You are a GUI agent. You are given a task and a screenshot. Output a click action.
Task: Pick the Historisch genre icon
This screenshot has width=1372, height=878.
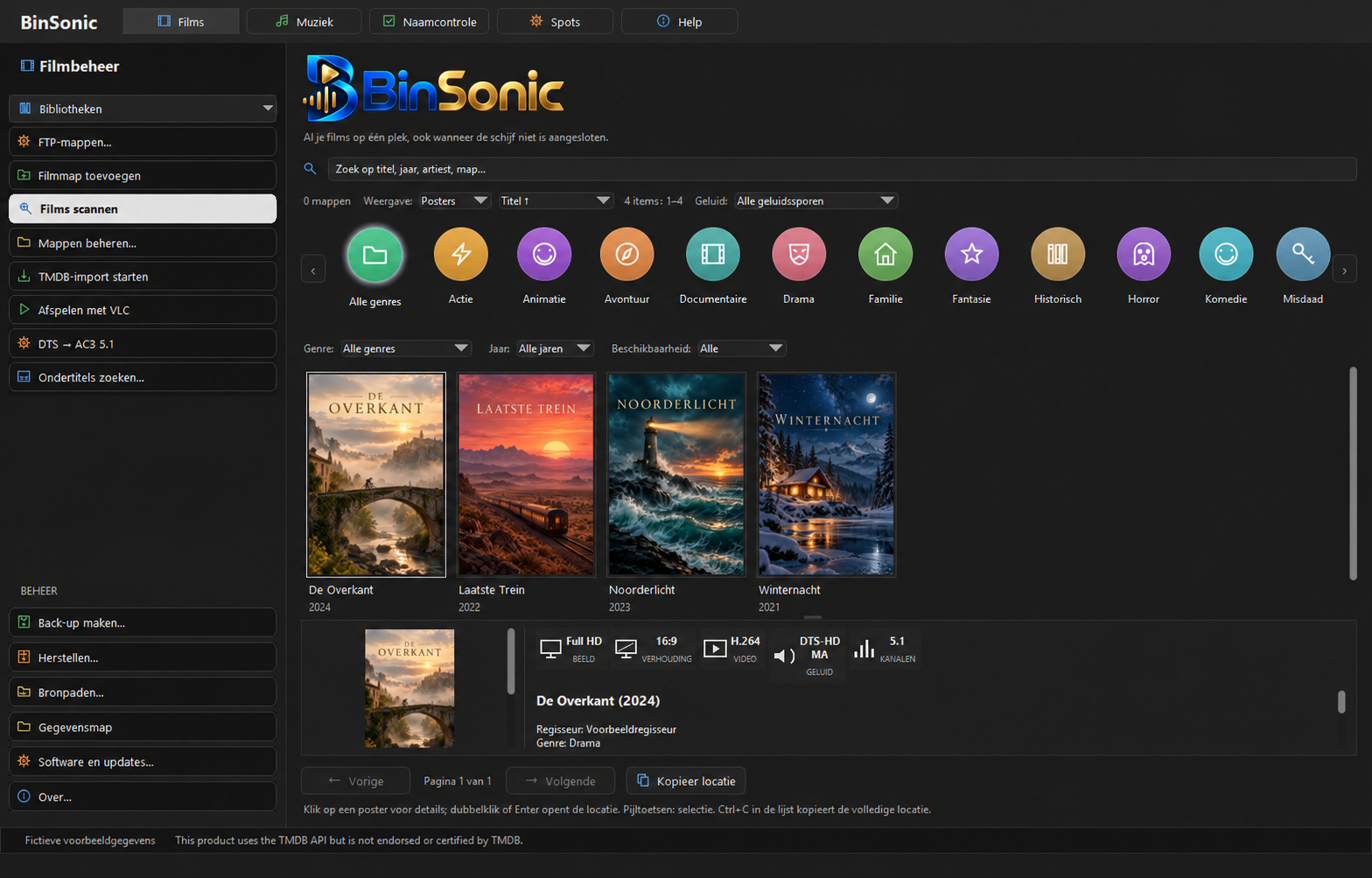[1058, 255]
